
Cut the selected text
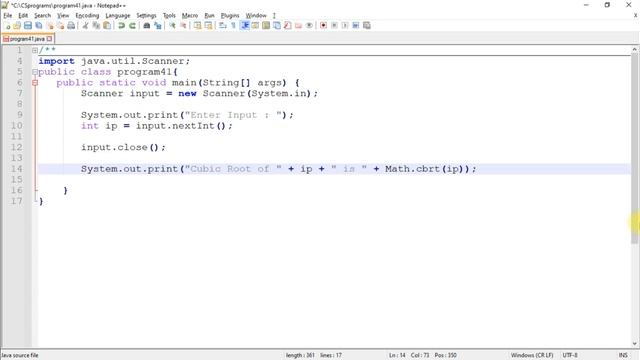[x=85, y=26]
